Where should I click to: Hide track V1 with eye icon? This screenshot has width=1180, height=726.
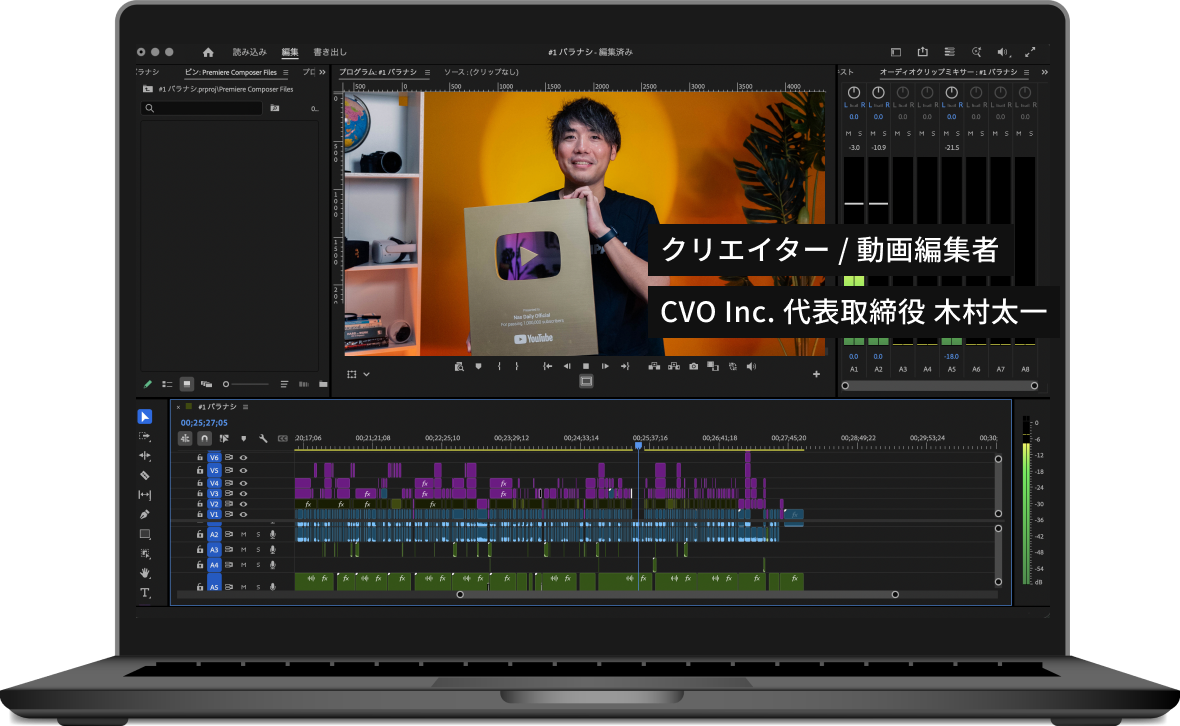pos(243,515)
